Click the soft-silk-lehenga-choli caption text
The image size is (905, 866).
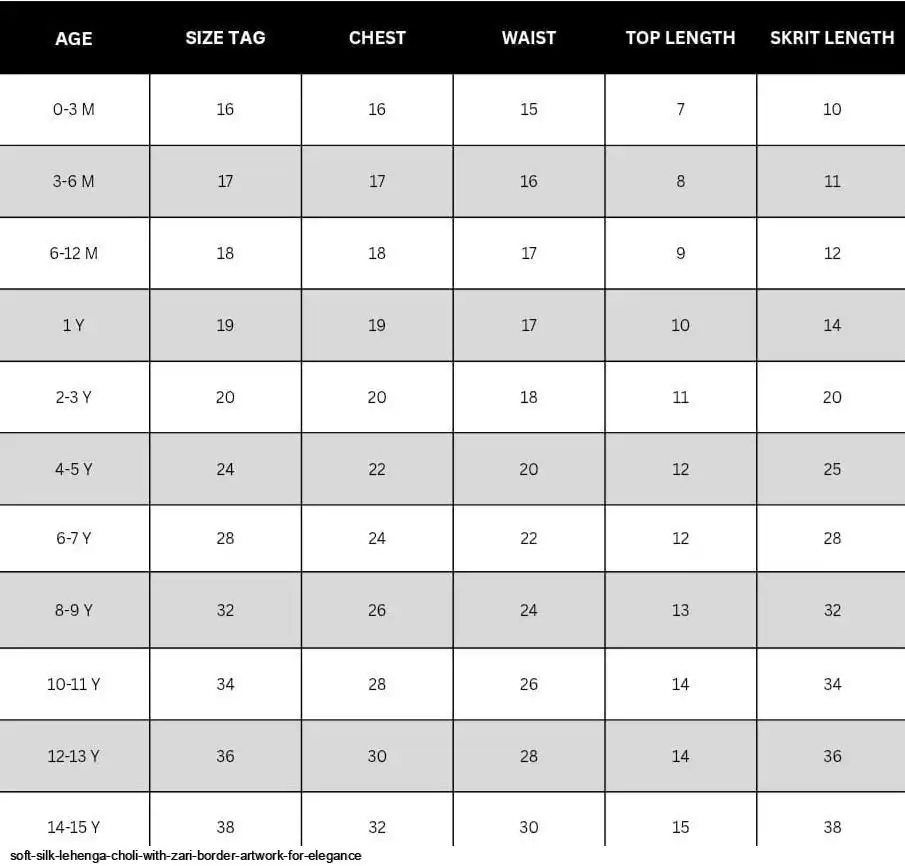coord(186,856)
